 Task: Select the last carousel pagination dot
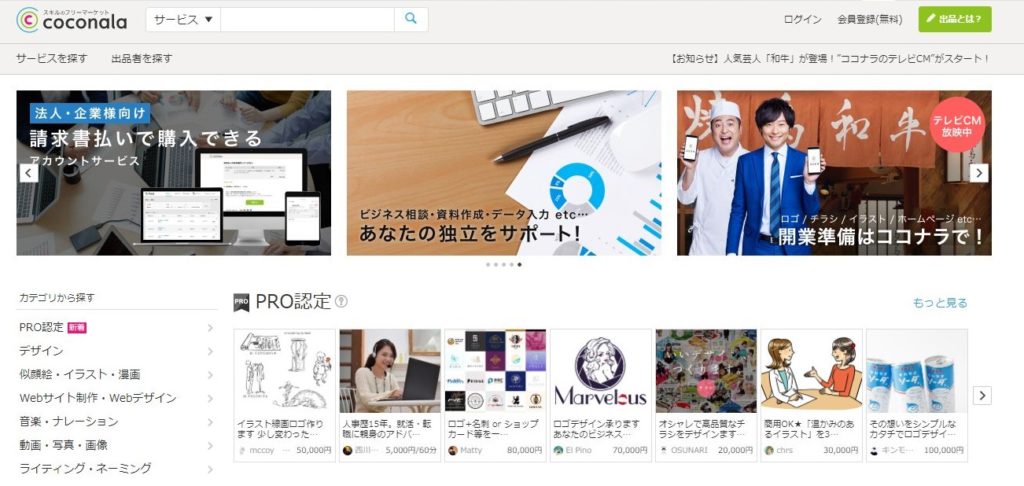519,265
